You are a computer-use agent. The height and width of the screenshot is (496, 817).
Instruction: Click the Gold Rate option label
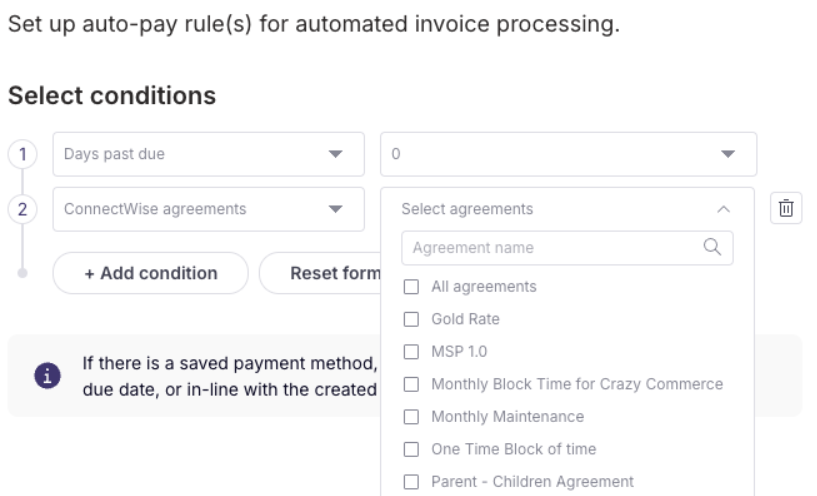465,319
